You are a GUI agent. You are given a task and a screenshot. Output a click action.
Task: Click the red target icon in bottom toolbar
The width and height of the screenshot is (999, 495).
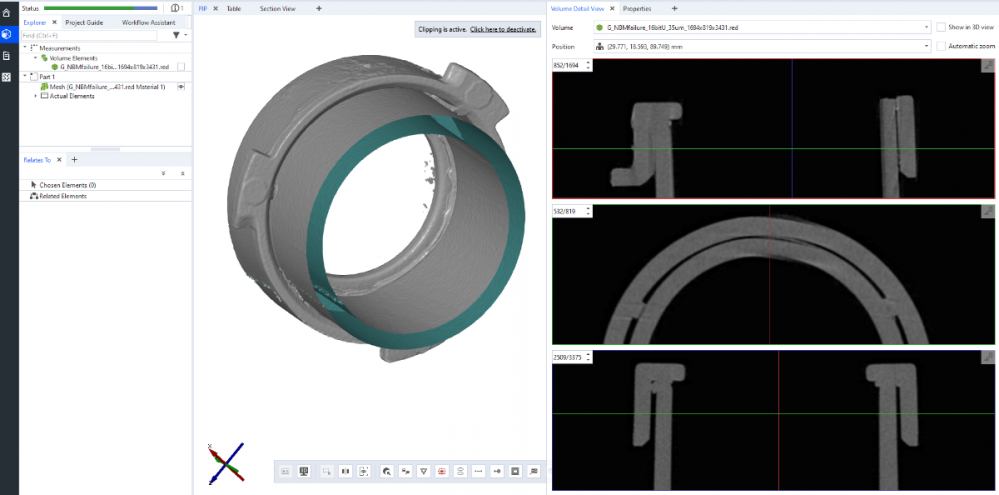click(441, 470)
